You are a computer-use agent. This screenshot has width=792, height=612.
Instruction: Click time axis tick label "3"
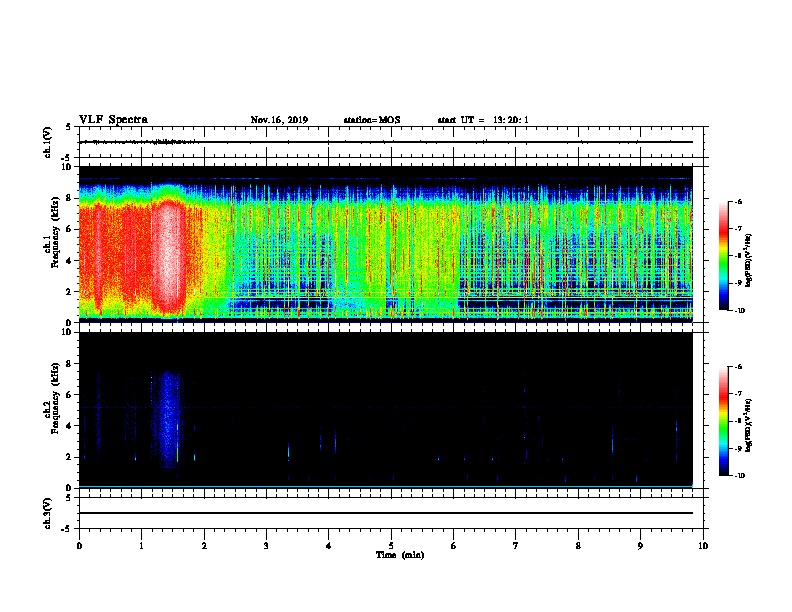[x=266, y=546]
